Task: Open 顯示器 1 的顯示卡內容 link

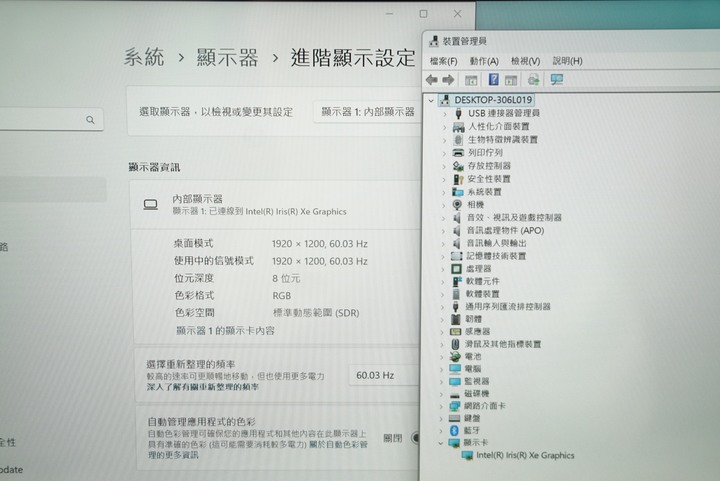Action: (225, 330)
